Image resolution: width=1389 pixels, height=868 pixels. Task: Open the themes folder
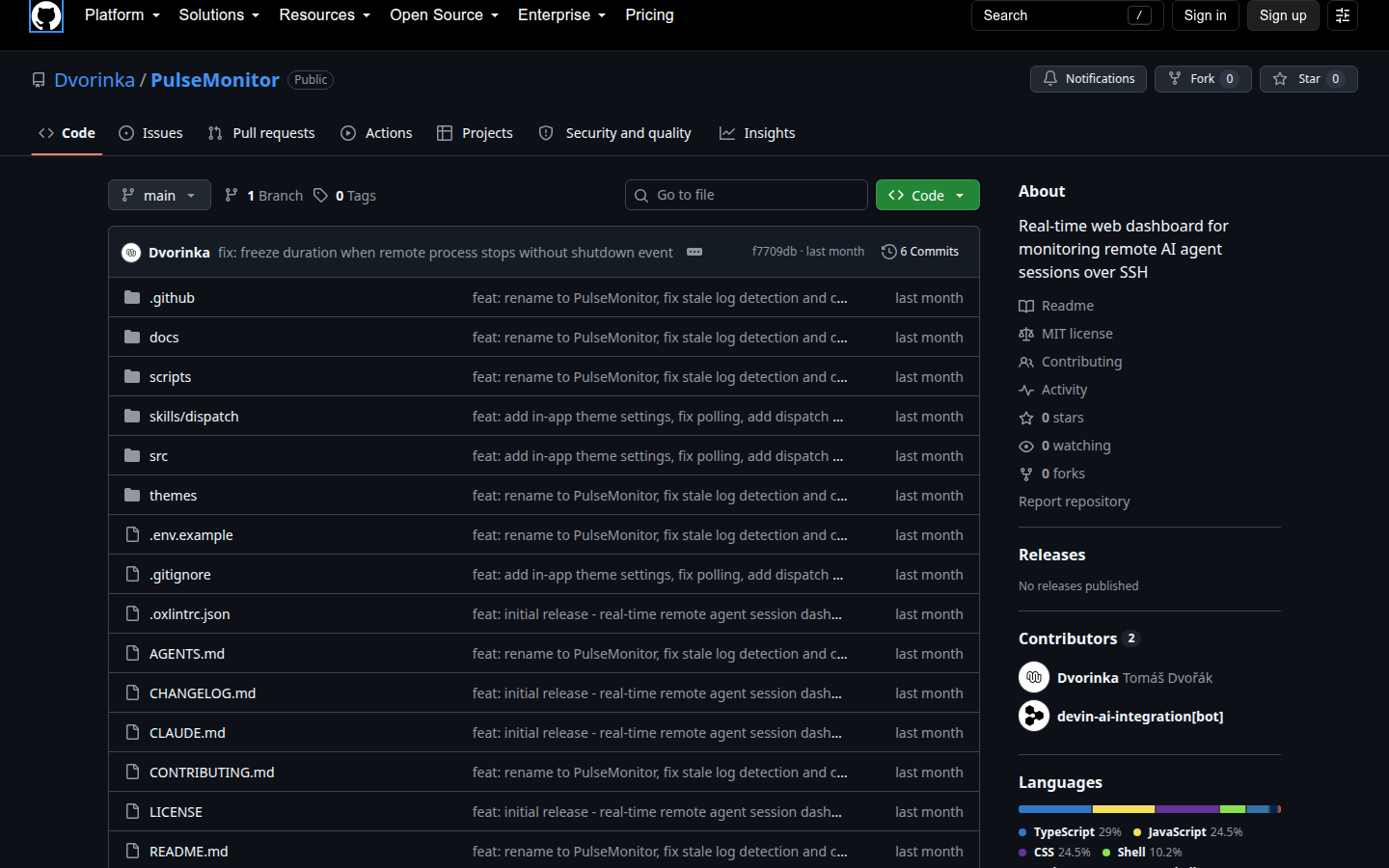tap(173, 496)
